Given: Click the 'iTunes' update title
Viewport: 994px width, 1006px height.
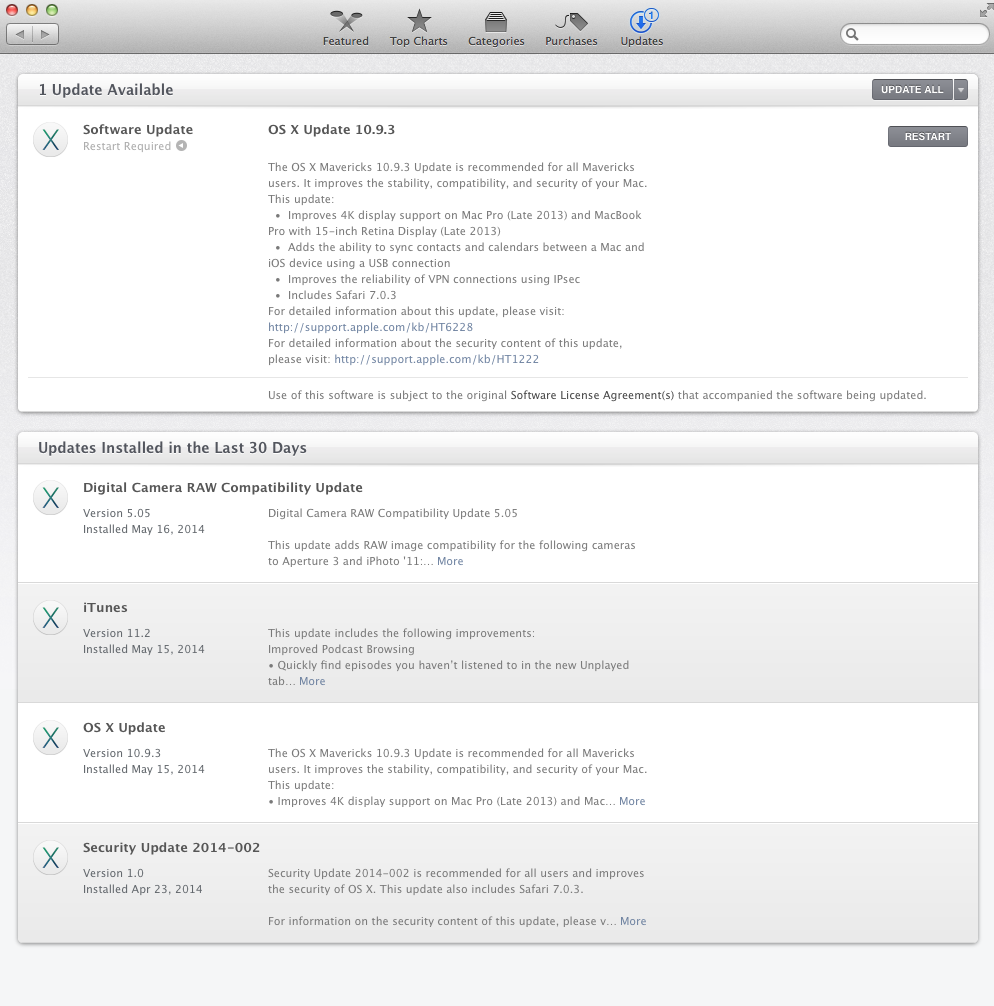Looking at the screenshot, I should pyautogui.click(x=105, y=608).
